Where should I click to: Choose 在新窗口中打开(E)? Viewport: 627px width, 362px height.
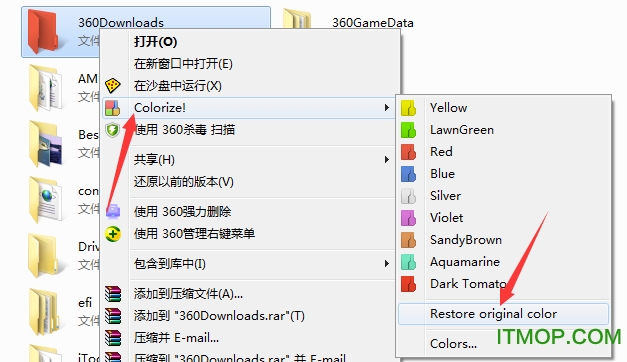(183, 64)
